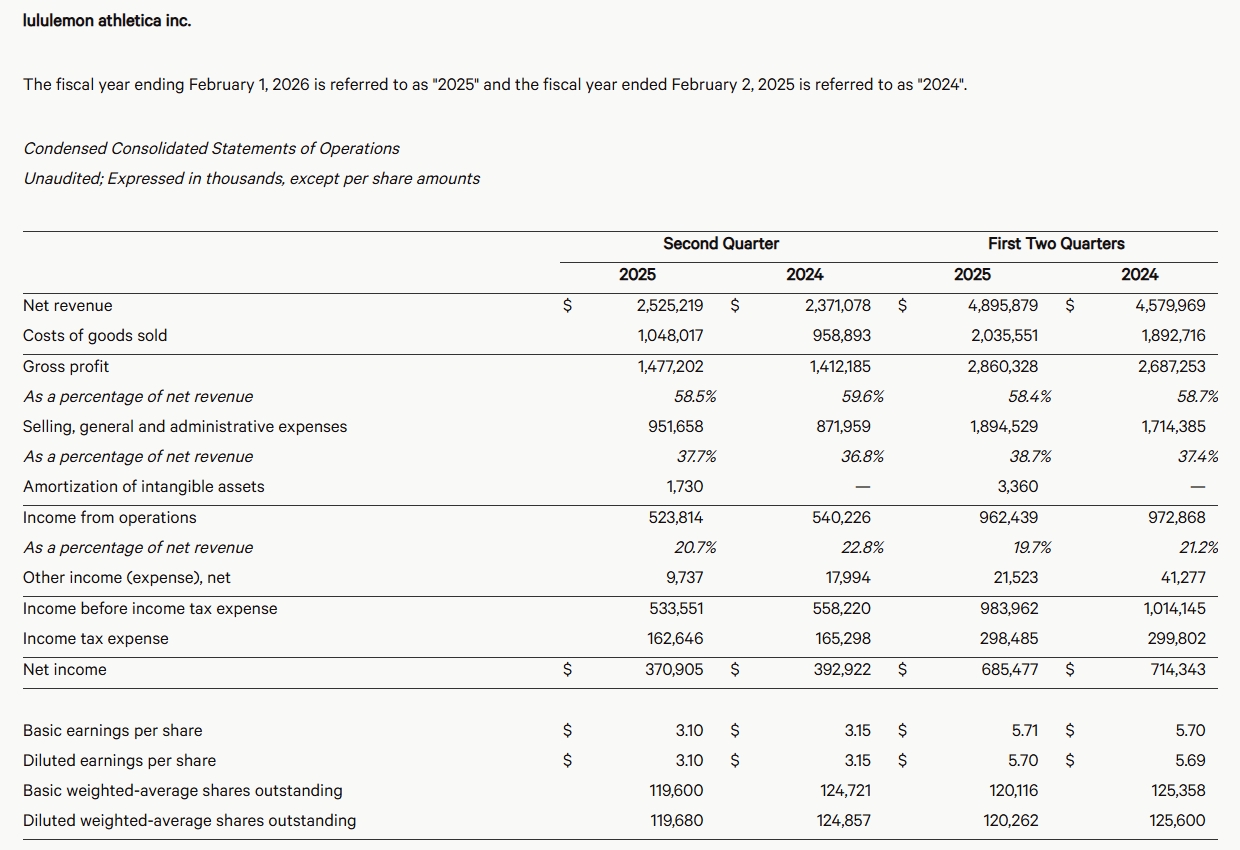Click the amortization value 1,730

pyautogui.click(x=684, y=487)
